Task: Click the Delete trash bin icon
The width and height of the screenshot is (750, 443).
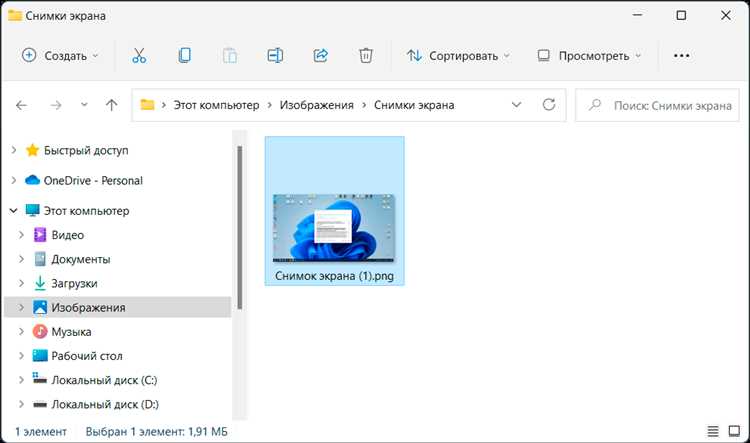Action: 366,55
